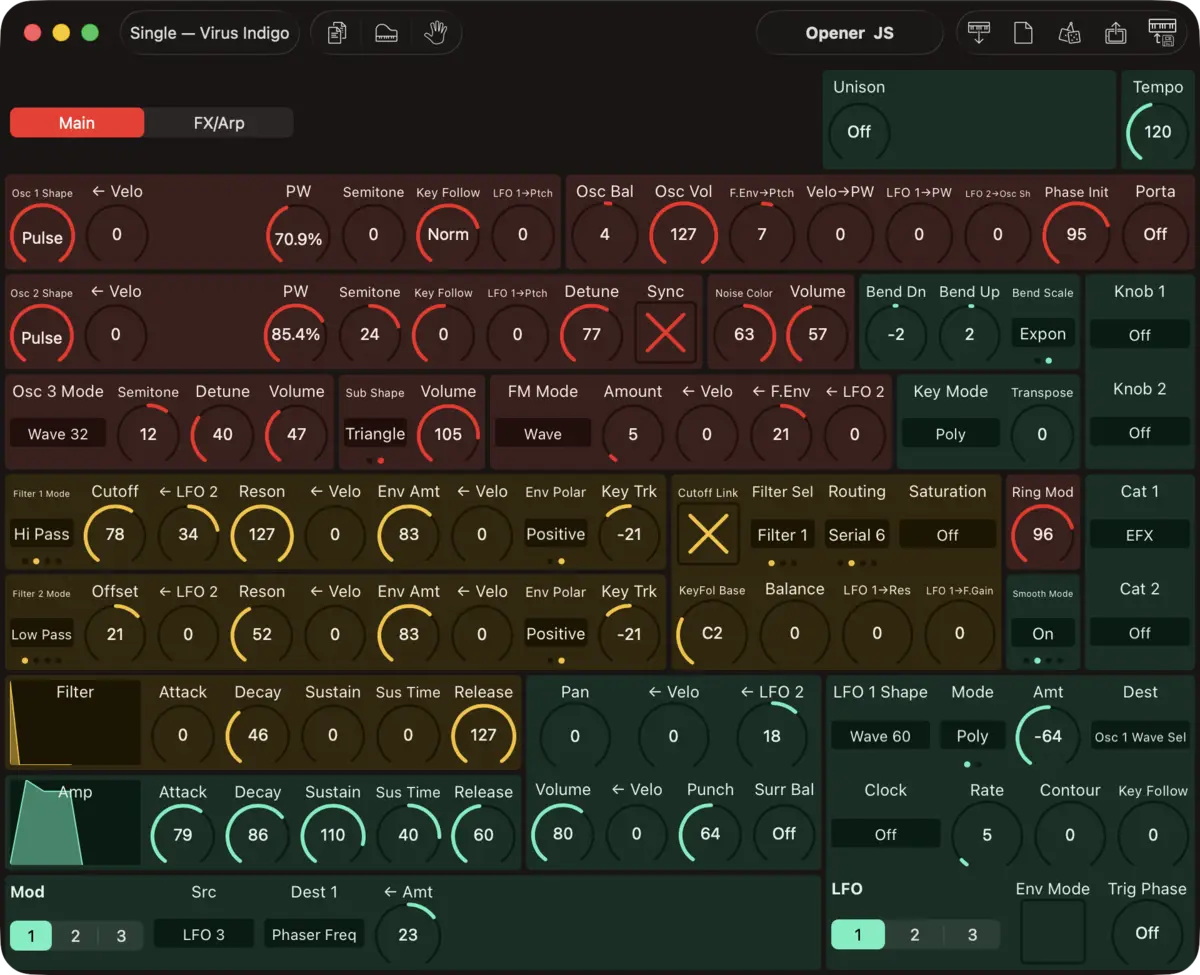Click the blank new patch page icon
Screen dimensions: 1200x975
tap(1023, 33)
